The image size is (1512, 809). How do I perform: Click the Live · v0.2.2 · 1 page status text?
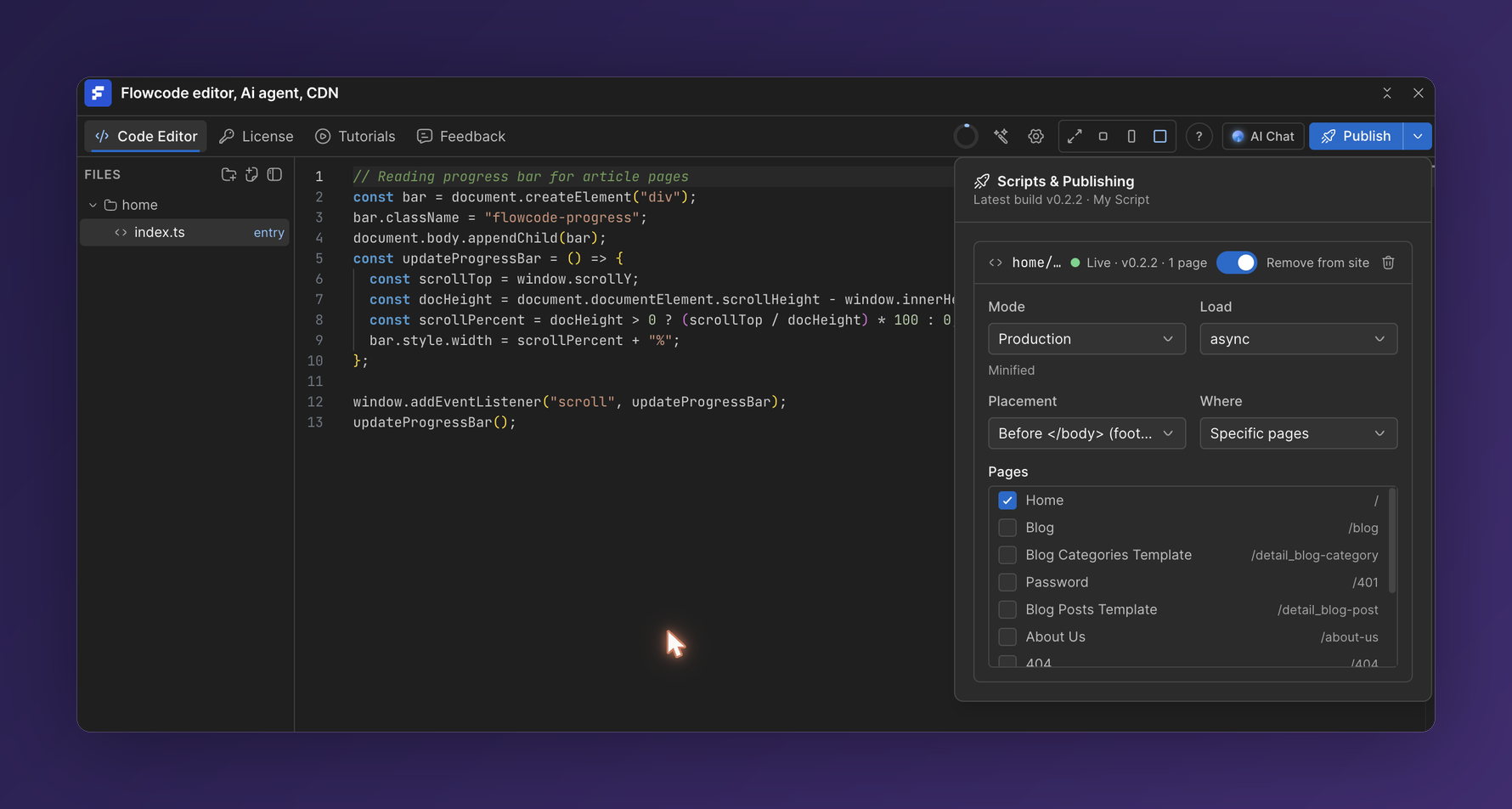click(x=1147, y=263)
